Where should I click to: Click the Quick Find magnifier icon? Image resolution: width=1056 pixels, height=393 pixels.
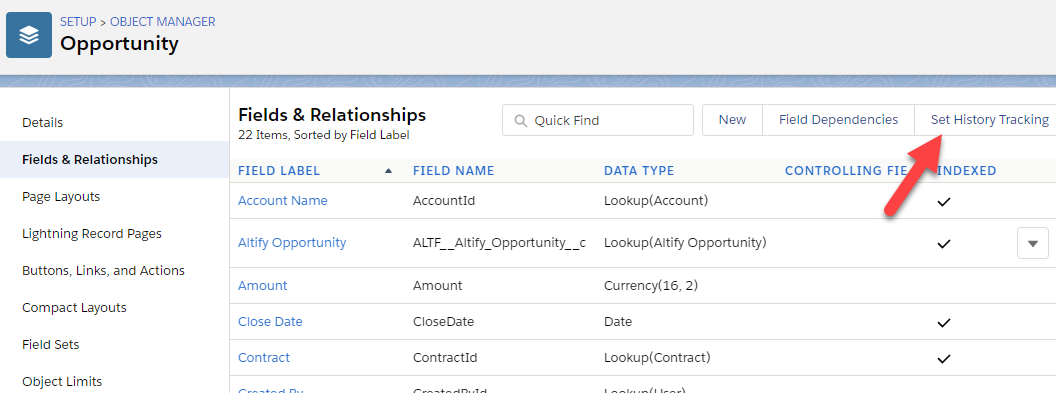(x=520, y=121)
